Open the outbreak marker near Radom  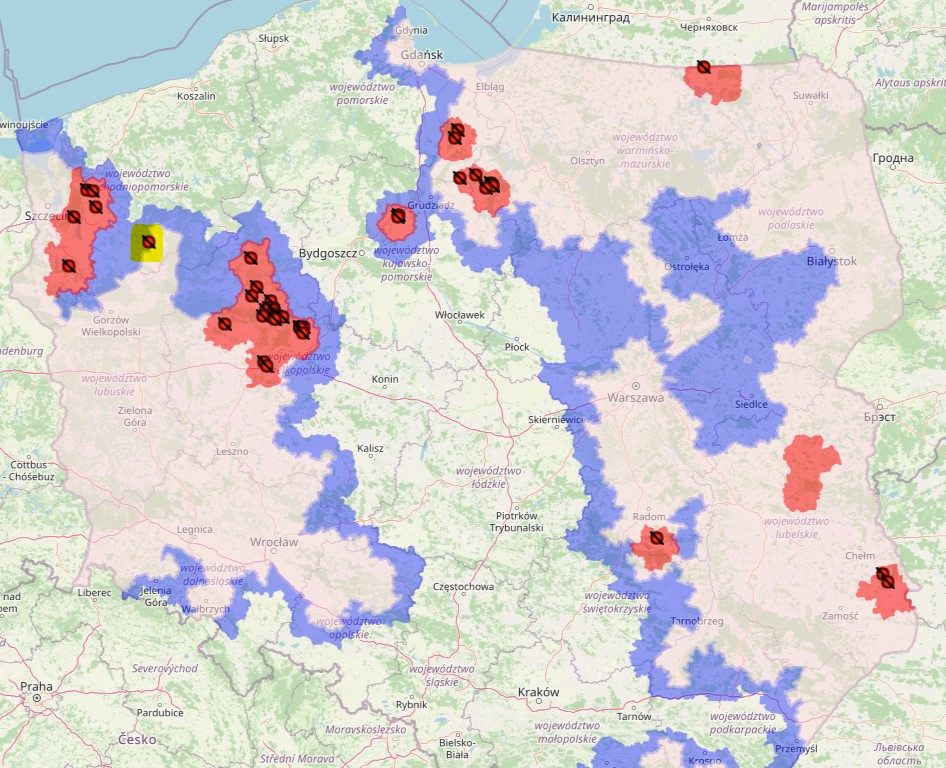[656, 538]
